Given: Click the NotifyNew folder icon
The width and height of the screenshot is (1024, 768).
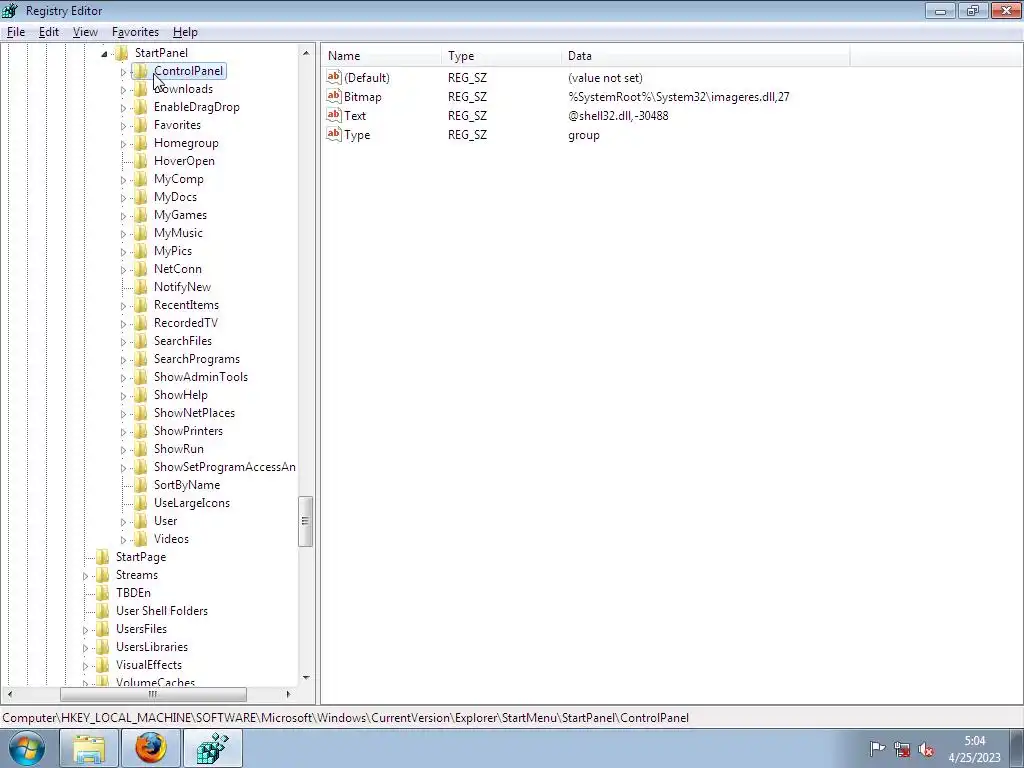Looking at the screenshot, I should click(x=140, y=287).
